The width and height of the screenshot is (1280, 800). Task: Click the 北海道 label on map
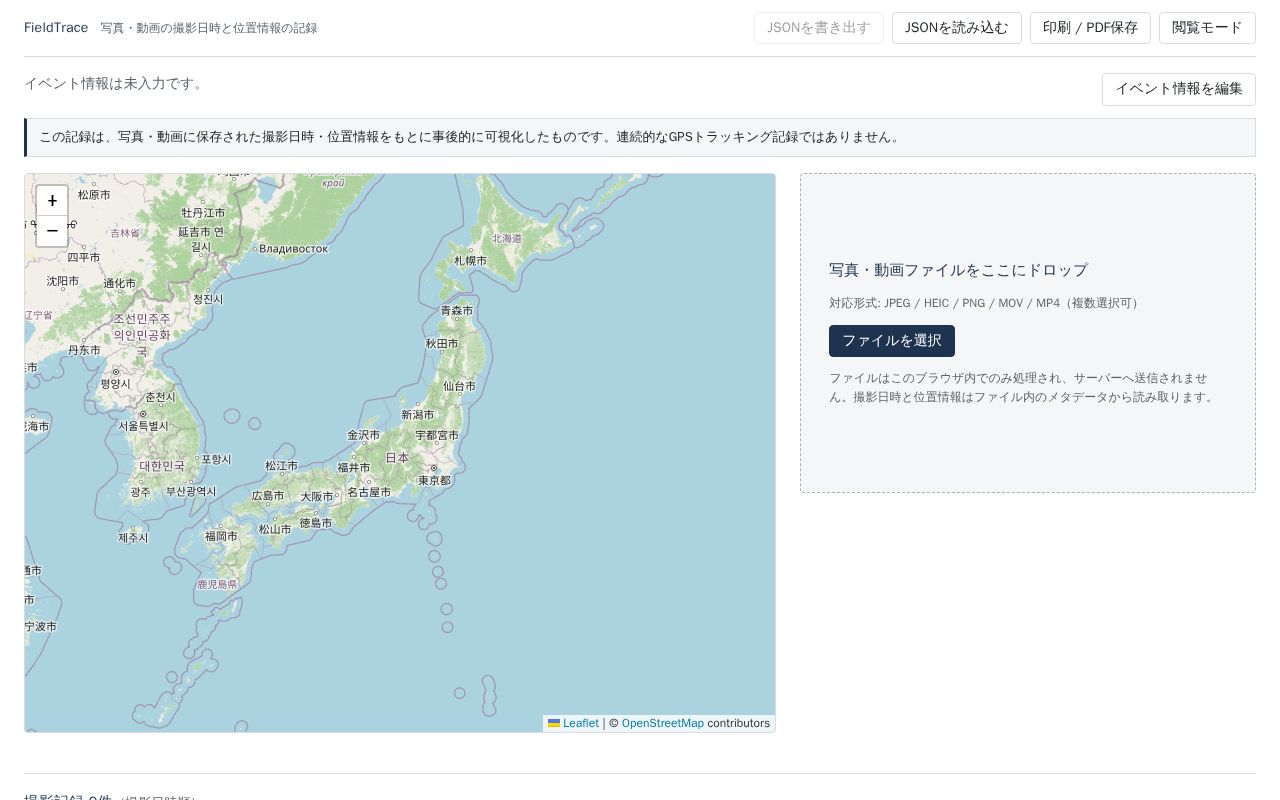click(x=507, y=239)
